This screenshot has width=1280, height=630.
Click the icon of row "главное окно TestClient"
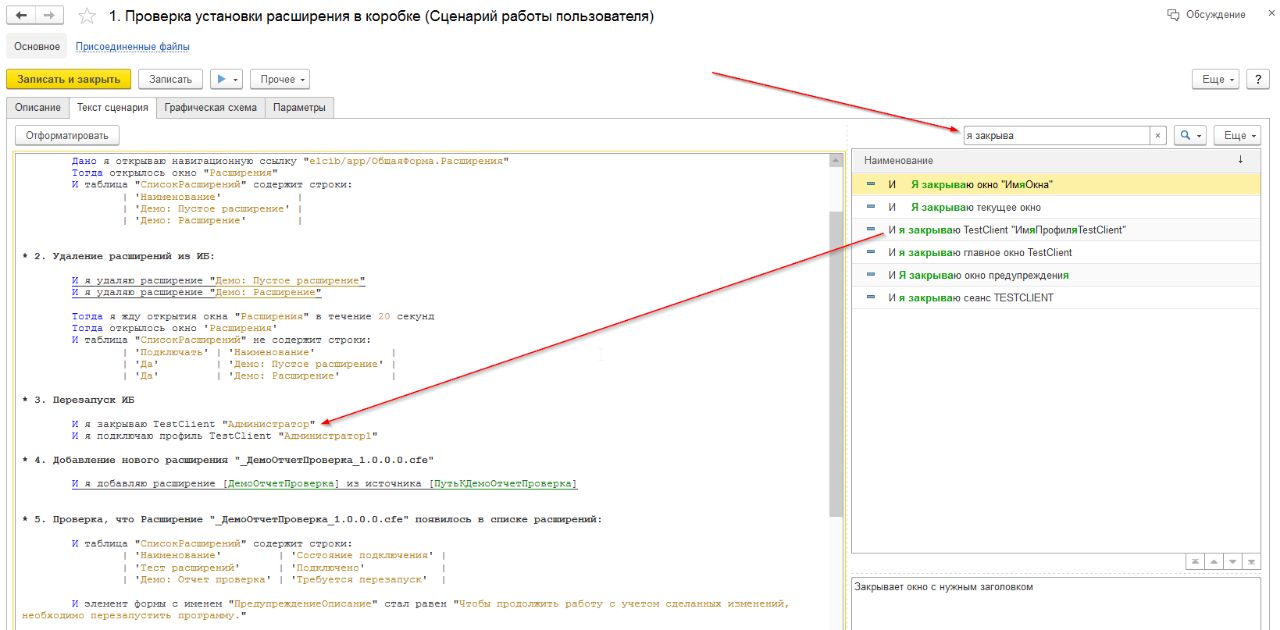tap(871, 252)
